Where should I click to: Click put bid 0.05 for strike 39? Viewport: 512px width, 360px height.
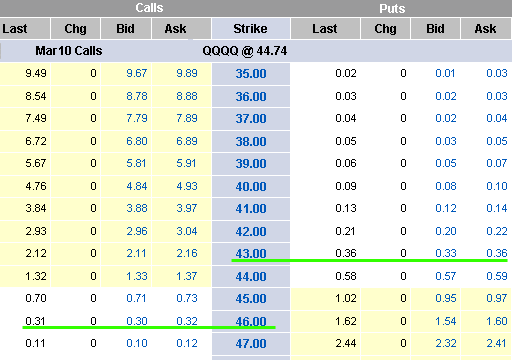click(446, 163)
